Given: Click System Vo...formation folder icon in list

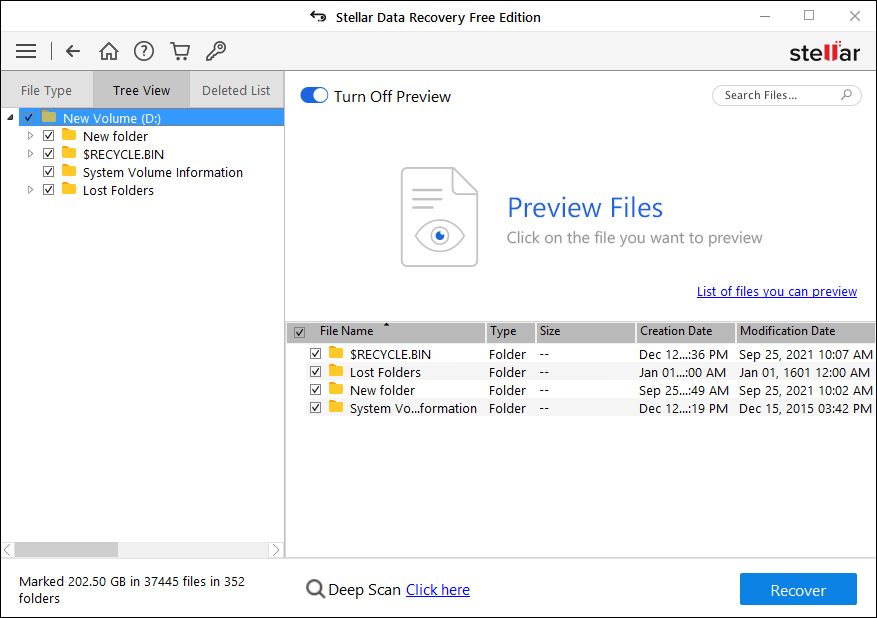Looking at the screenshot, I should pyautogui.click(x=336, y=407).
